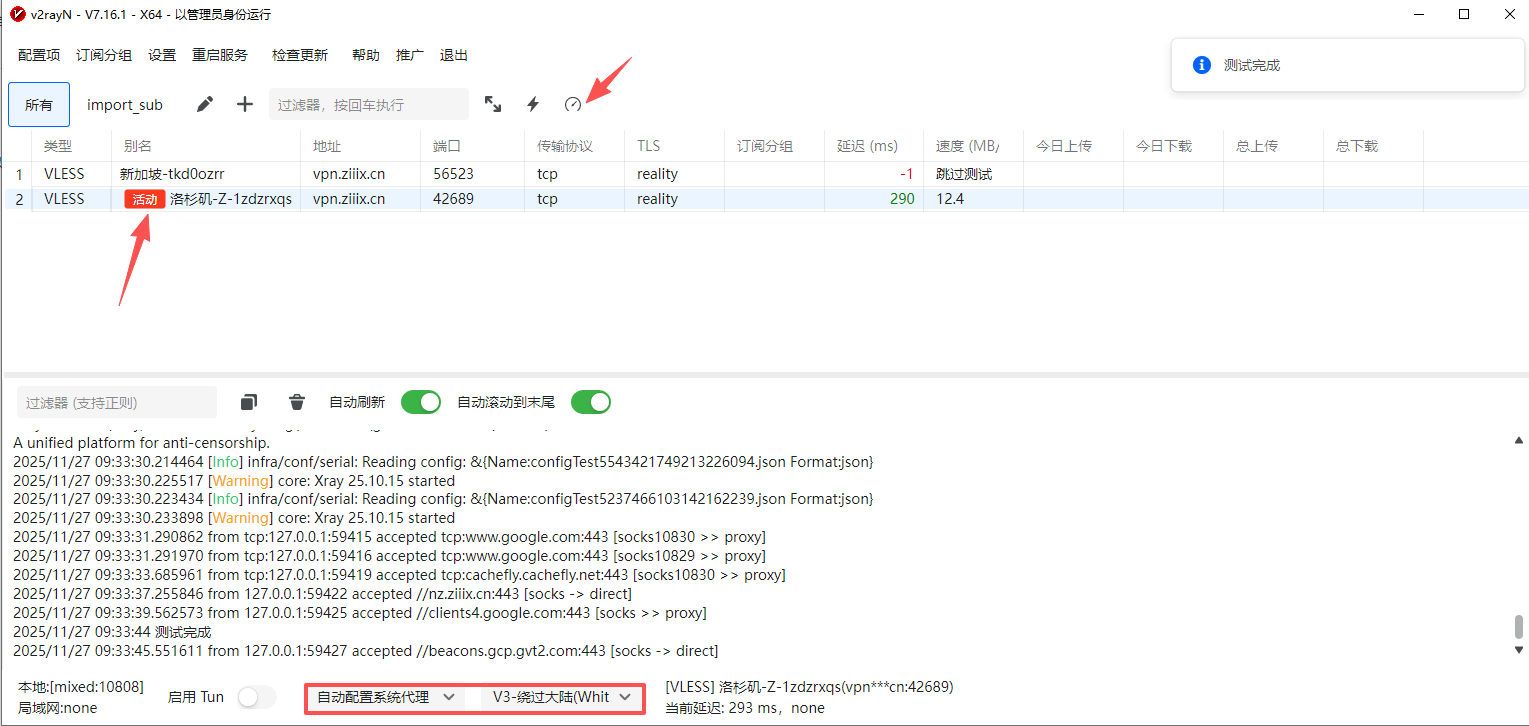Click the blue info icon in notification
Screen dimensions: 1529x726
[x=1202, y=65]
